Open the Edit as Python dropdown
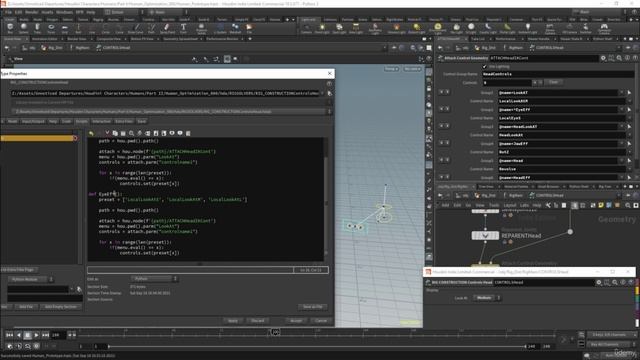The image size is (640, 360). [154, 279]
